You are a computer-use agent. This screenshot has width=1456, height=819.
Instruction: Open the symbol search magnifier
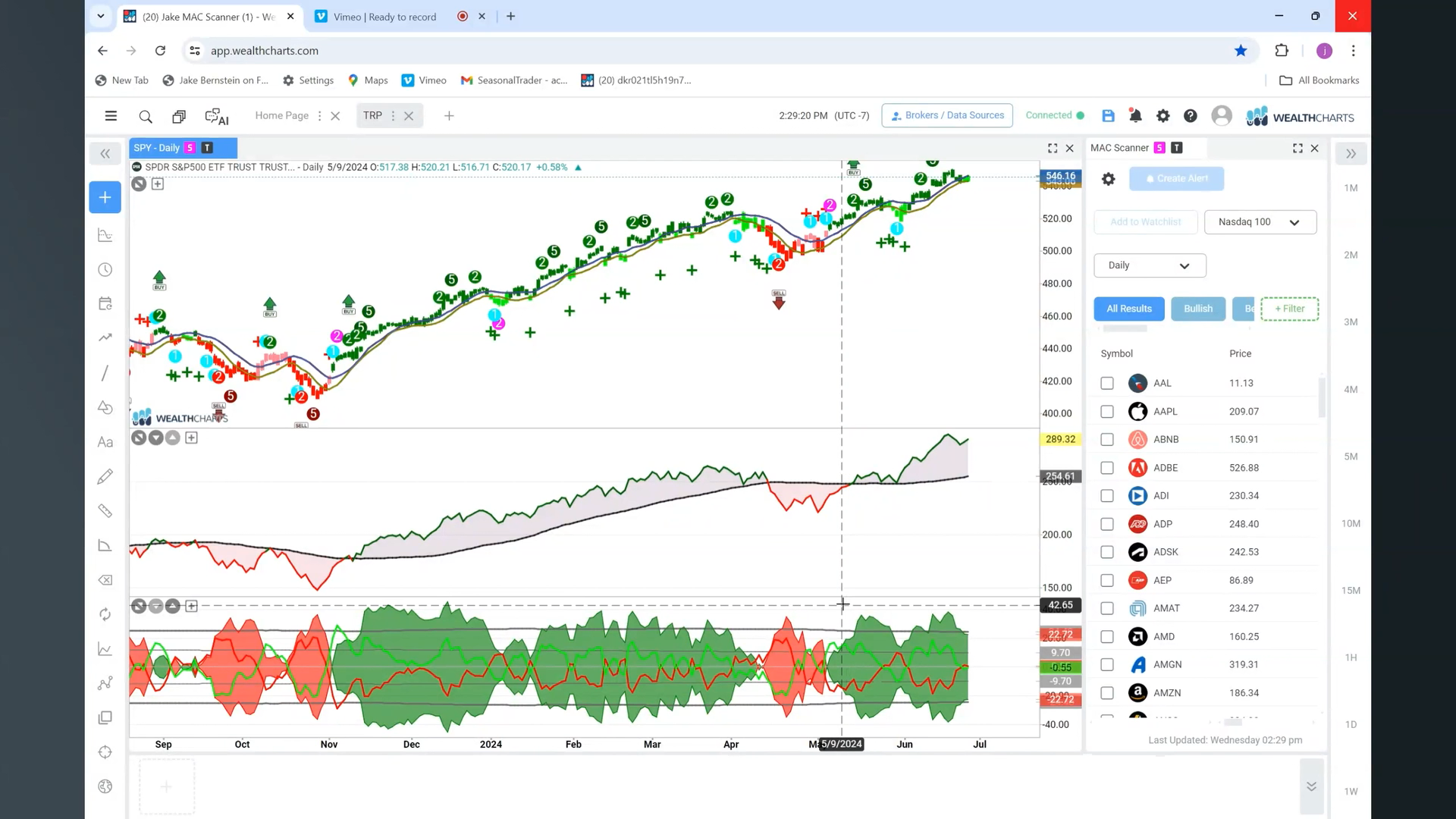(x=146, y=116)
